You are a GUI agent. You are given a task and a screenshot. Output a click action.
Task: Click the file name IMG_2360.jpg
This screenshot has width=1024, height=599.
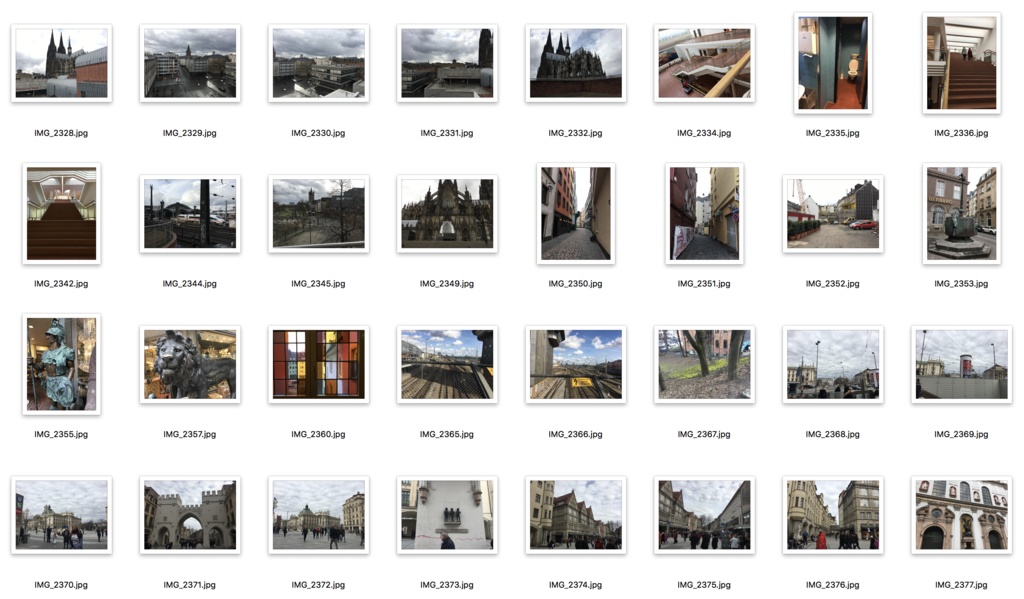pos(319,434)
